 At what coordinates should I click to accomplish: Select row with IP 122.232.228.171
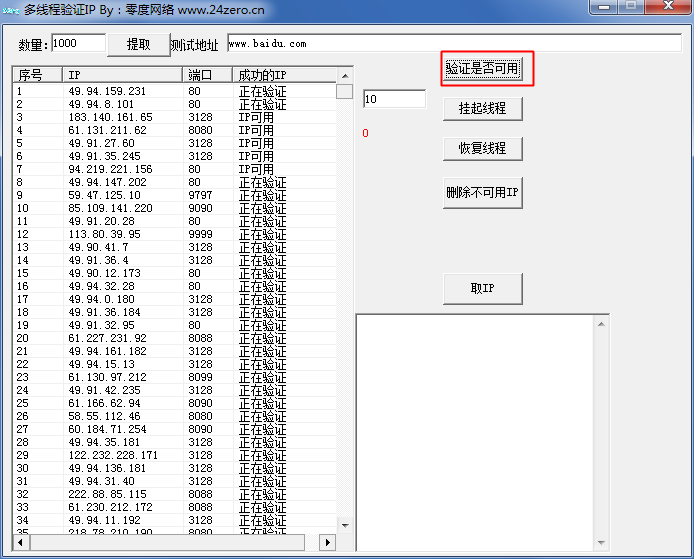point(174,455)
